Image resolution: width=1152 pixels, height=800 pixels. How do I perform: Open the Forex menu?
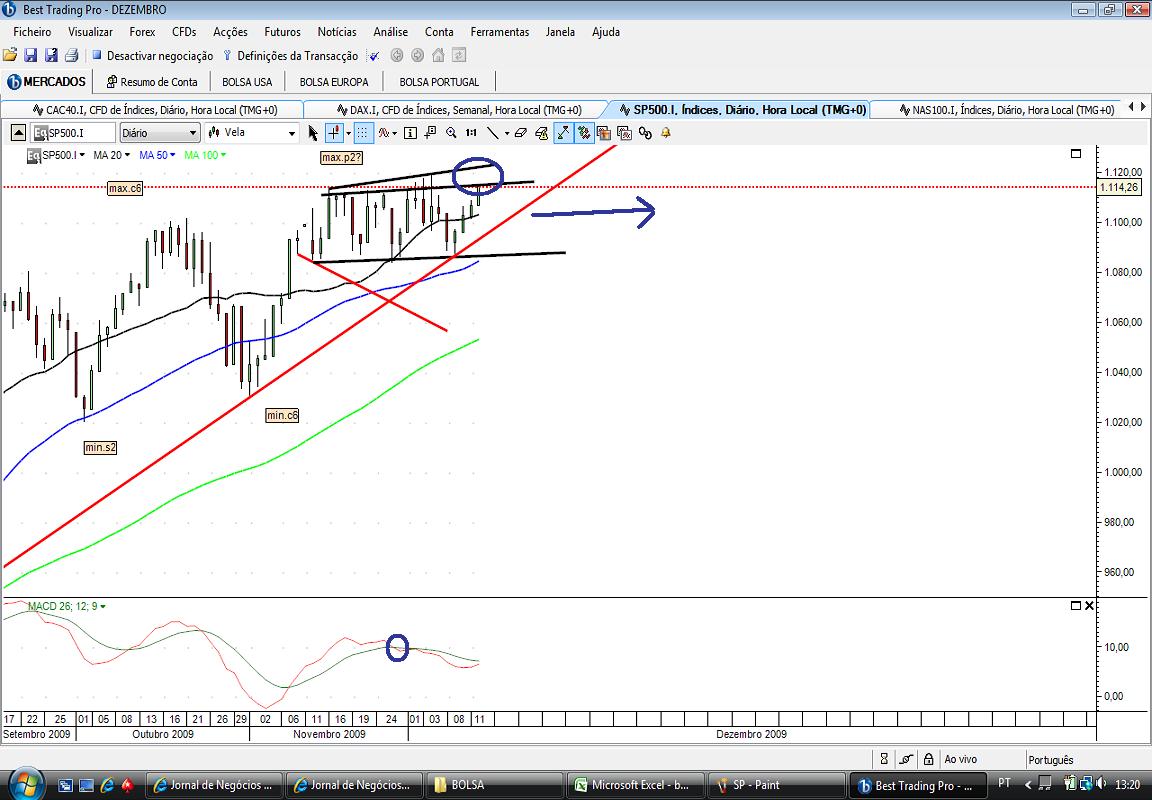click(x=143, y=32)
